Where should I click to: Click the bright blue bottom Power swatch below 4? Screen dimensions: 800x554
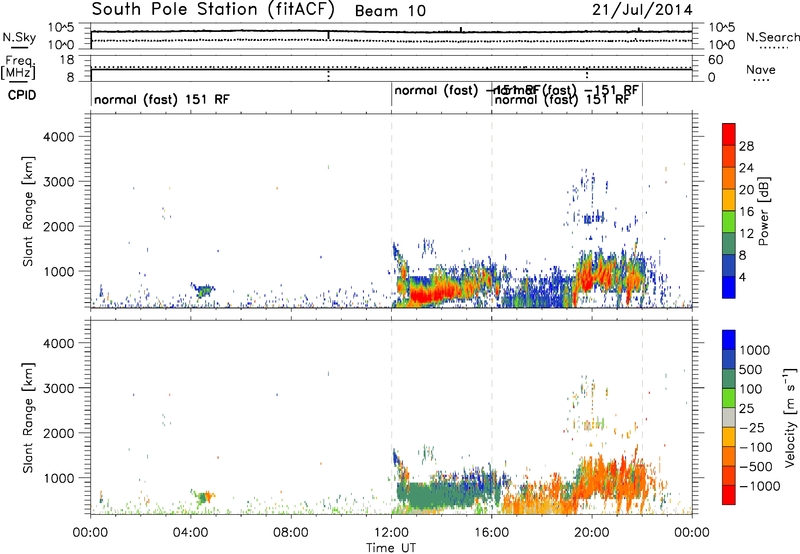729,287
